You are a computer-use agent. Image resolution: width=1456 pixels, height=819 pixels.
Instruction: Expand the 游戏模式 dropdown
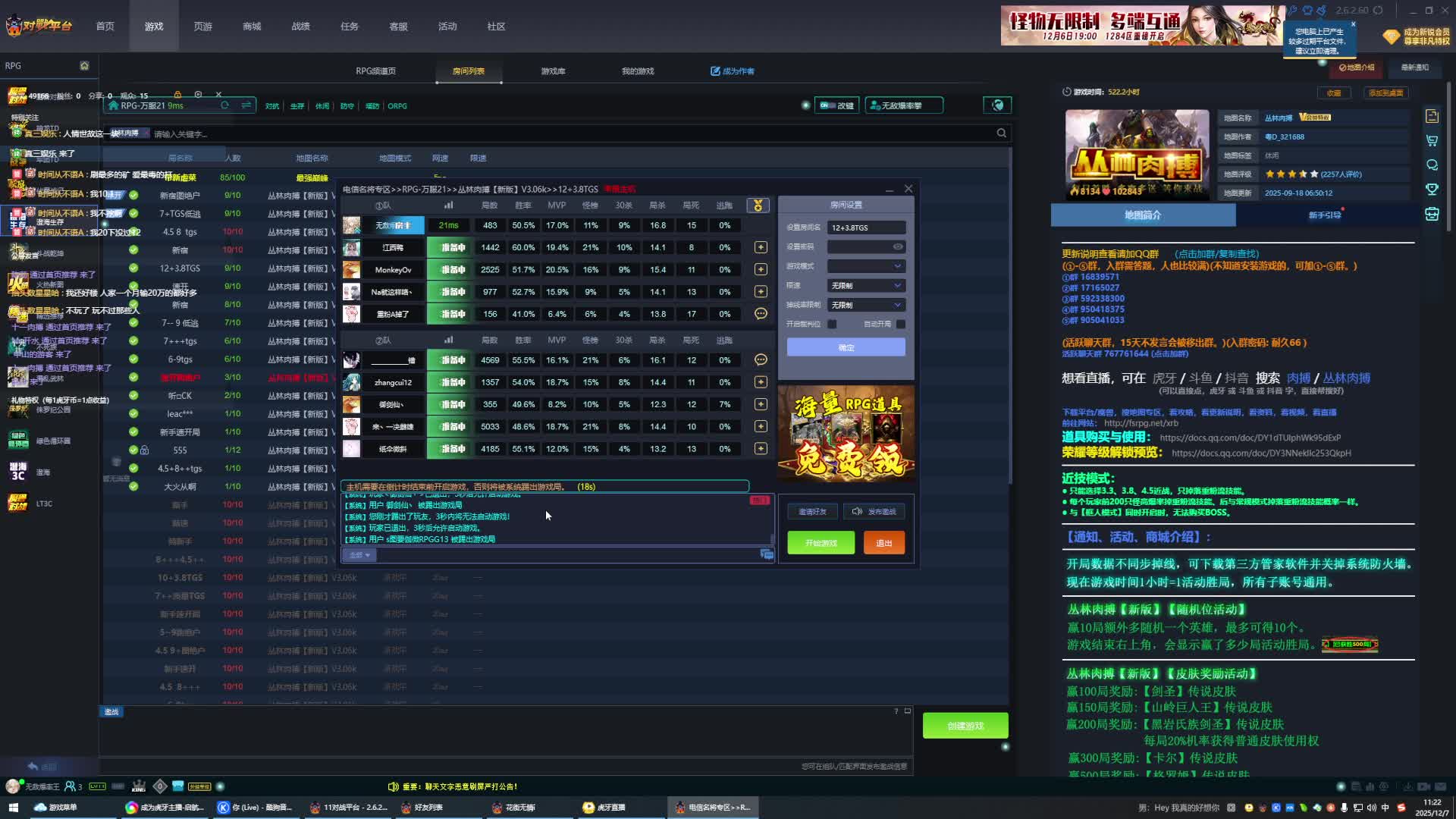(x=866, y=266)
